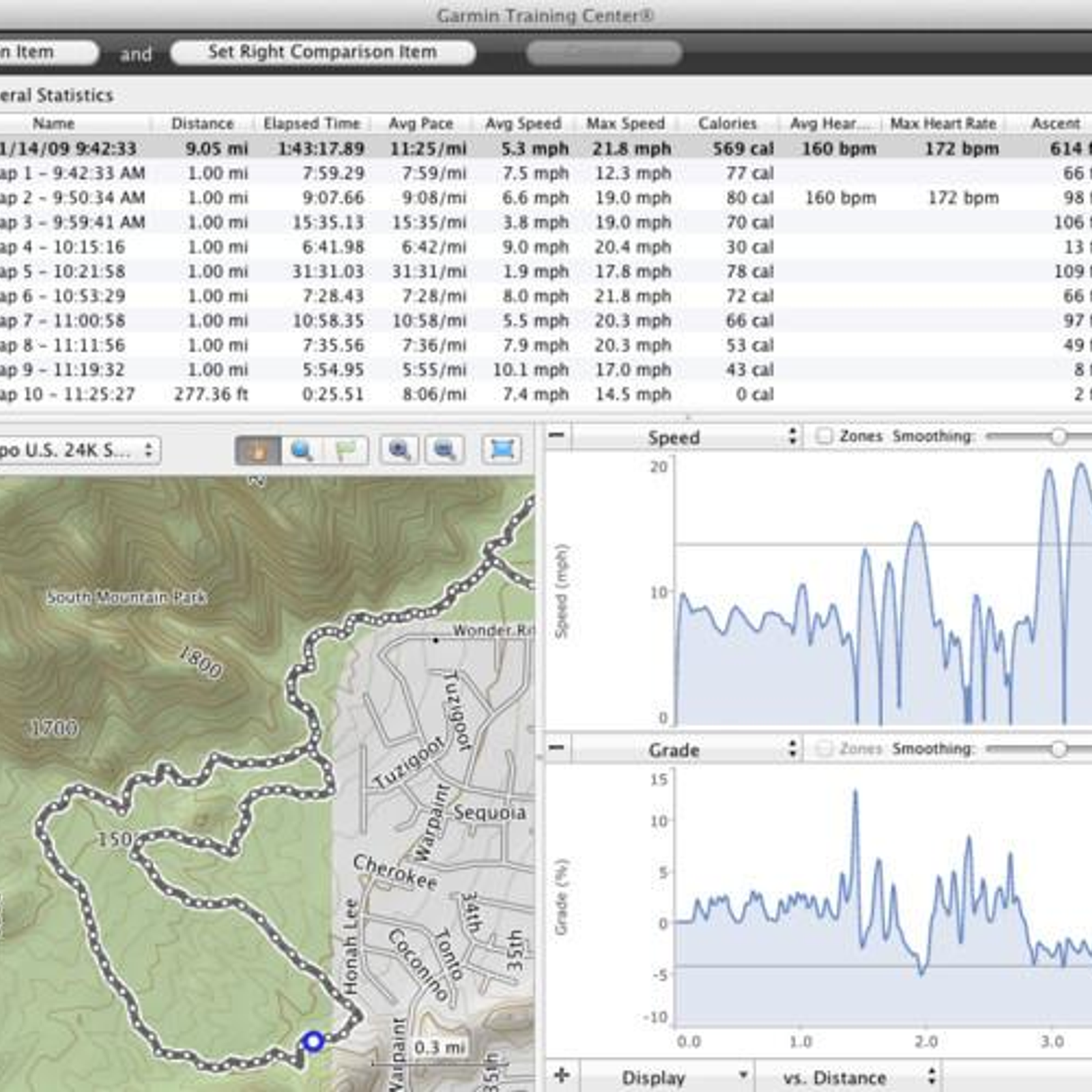Image resolution: width=1092 pixels, height=1092 pixels.
Task: Click the blue position marker on the map
Action: (x=313, y=1041)
